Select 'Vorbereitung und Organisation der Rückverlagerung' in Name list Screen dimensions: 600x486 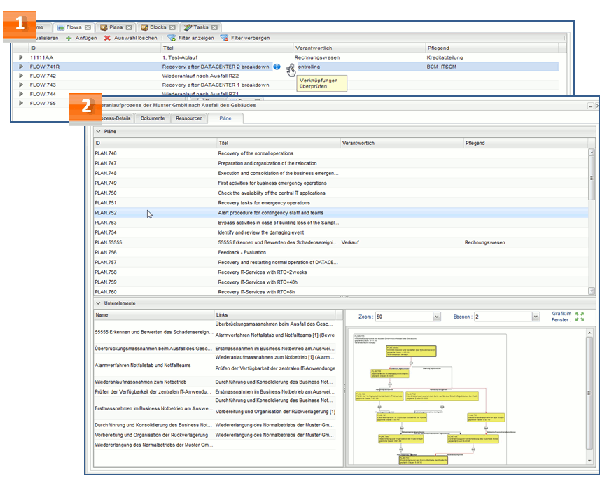(154, 435)
